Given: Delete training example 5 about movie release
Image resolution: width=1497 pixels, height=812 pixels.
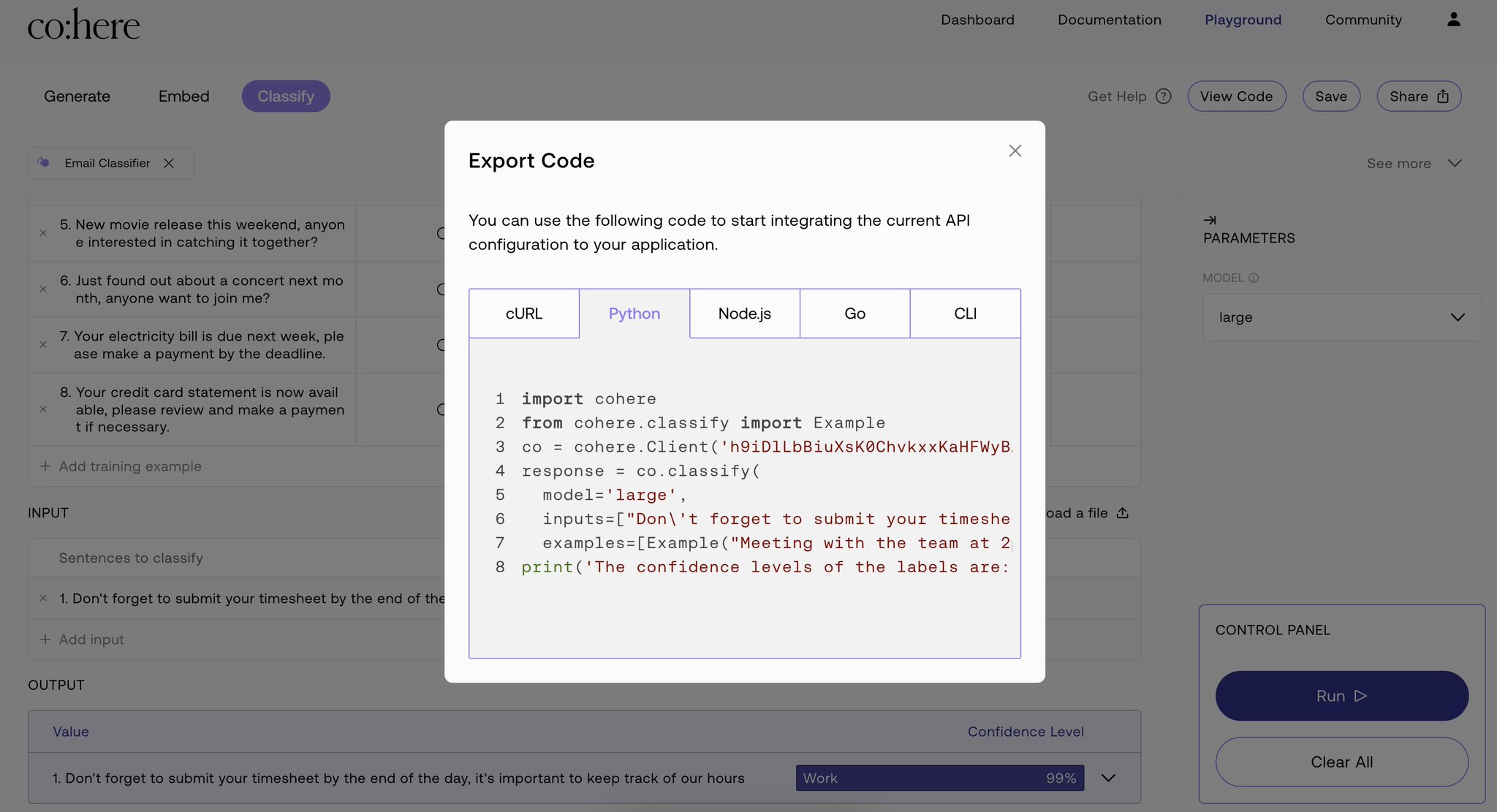Looking at the screenshot, I should tap(43, 233).
